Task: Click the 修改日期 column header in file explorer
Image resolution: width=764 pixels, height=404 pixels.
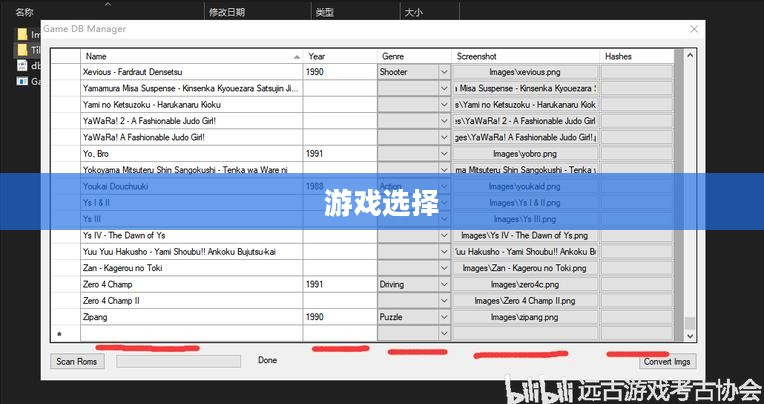Action: click(227, 13)
